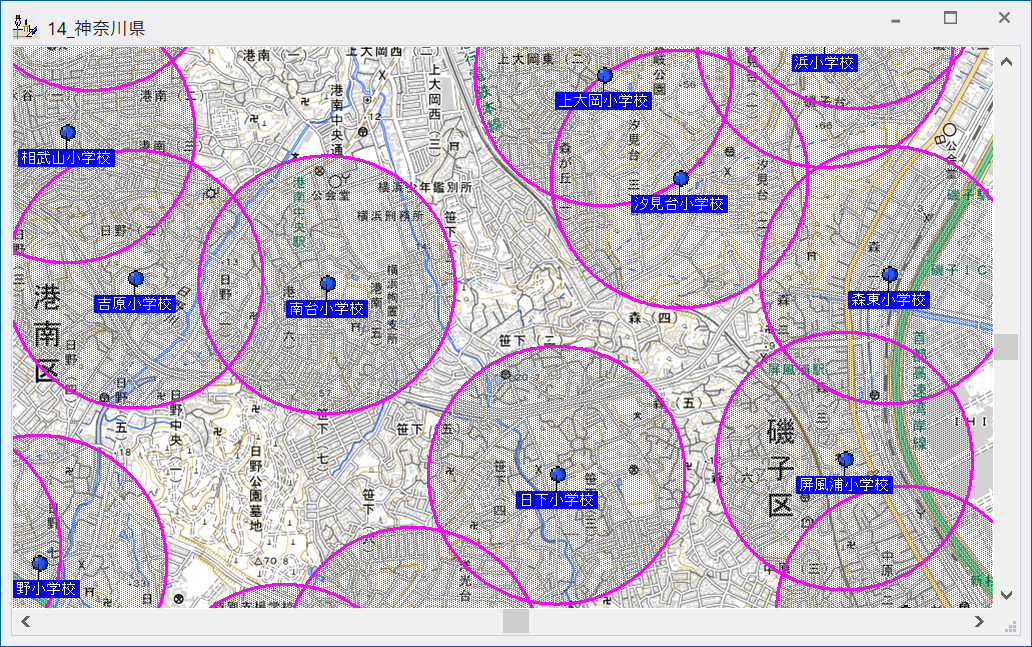Screen dimensions: 1032x647
Task: Click the horizontal scrollbar left arrow
Action: coord(26,621)
